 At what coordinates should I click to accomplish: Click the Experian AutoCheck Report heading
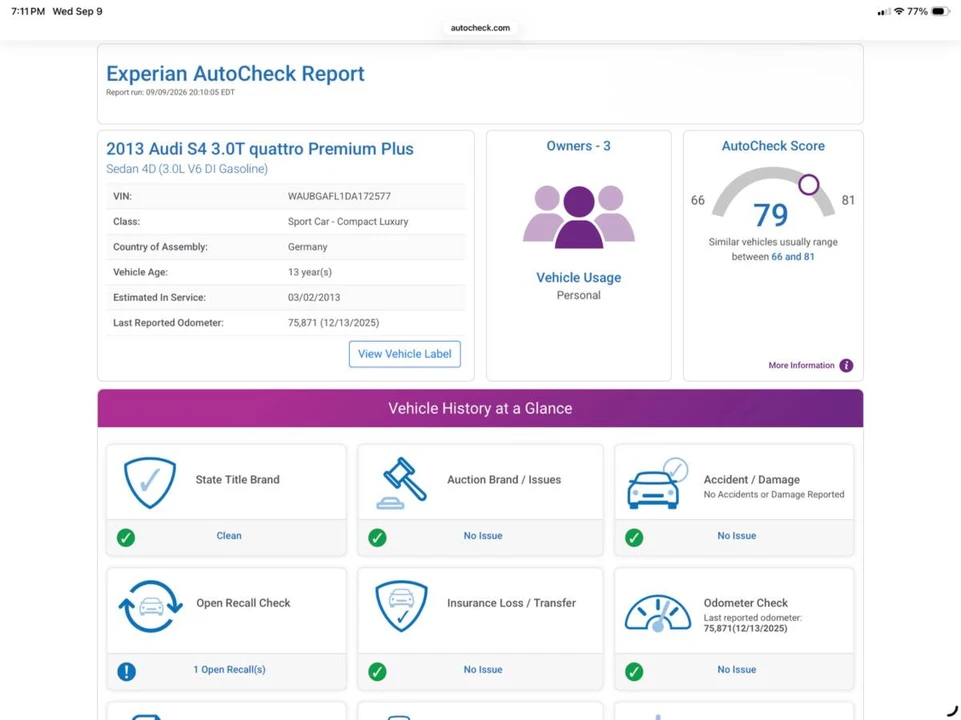point(235,74)
